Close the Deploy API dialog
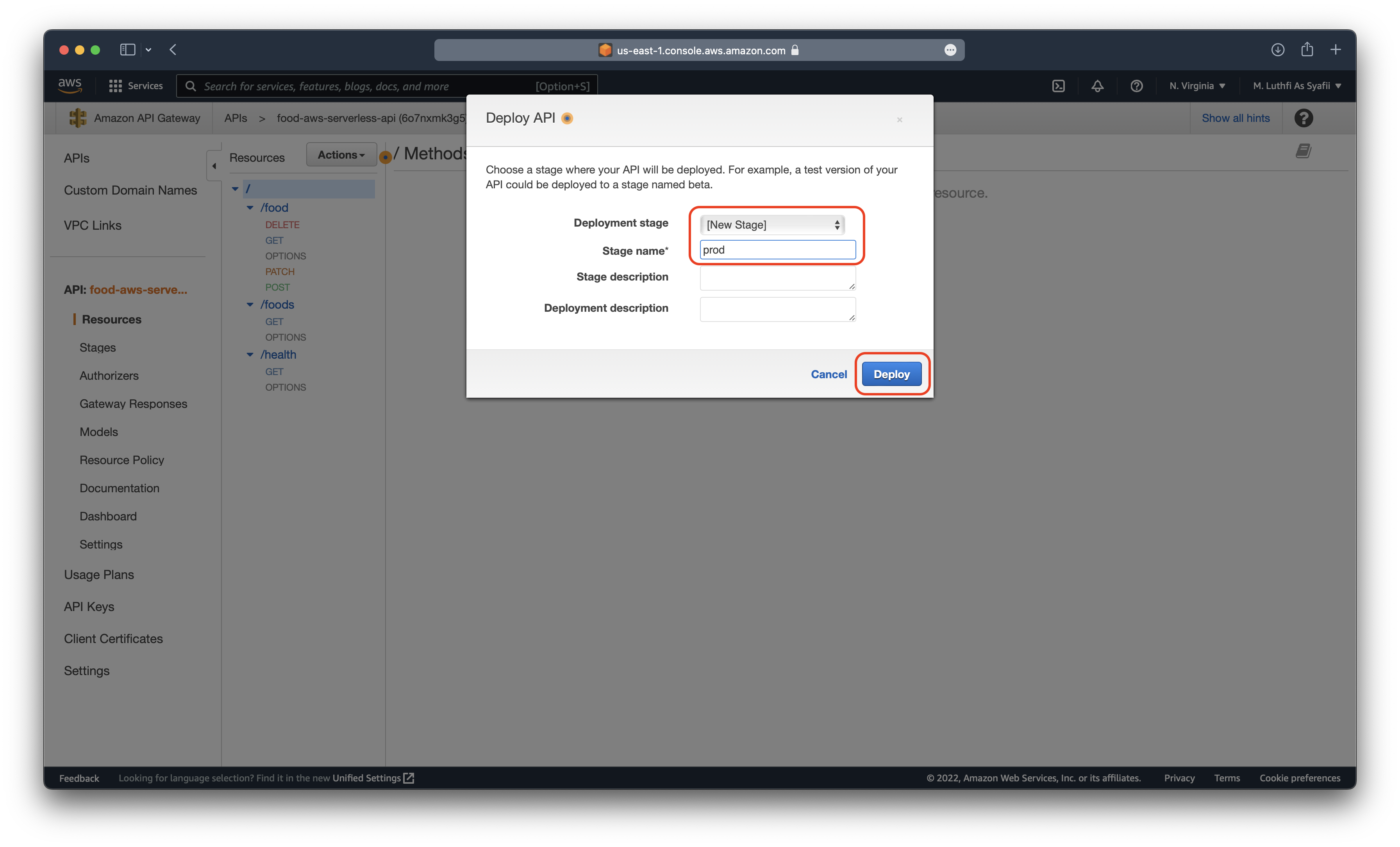Viewport: 1400px width, 847px height. coord(900,120)
